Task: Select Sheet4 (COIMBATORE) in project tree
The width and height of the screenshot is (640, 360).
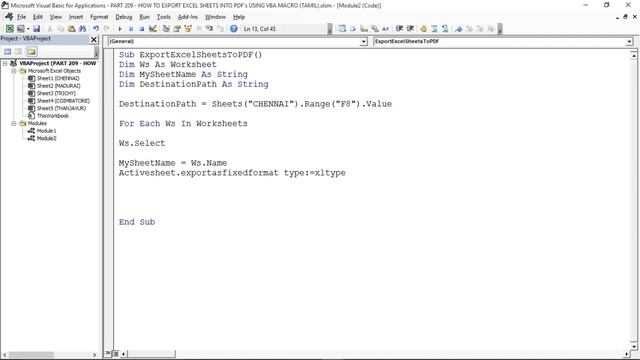Action: 63,101
